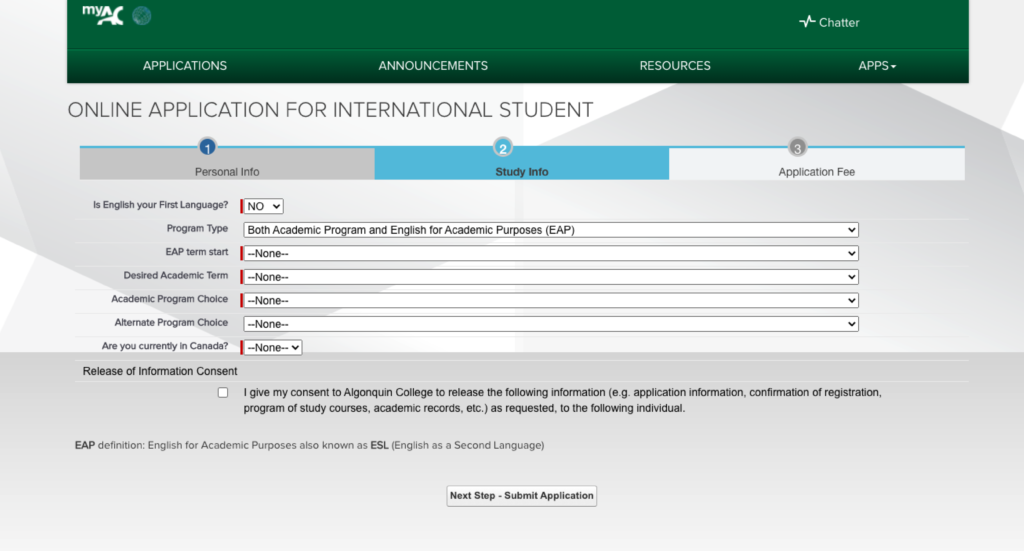Click the globe icon beside the logo
Screen dimensions: 1024x551
[142, 16]
